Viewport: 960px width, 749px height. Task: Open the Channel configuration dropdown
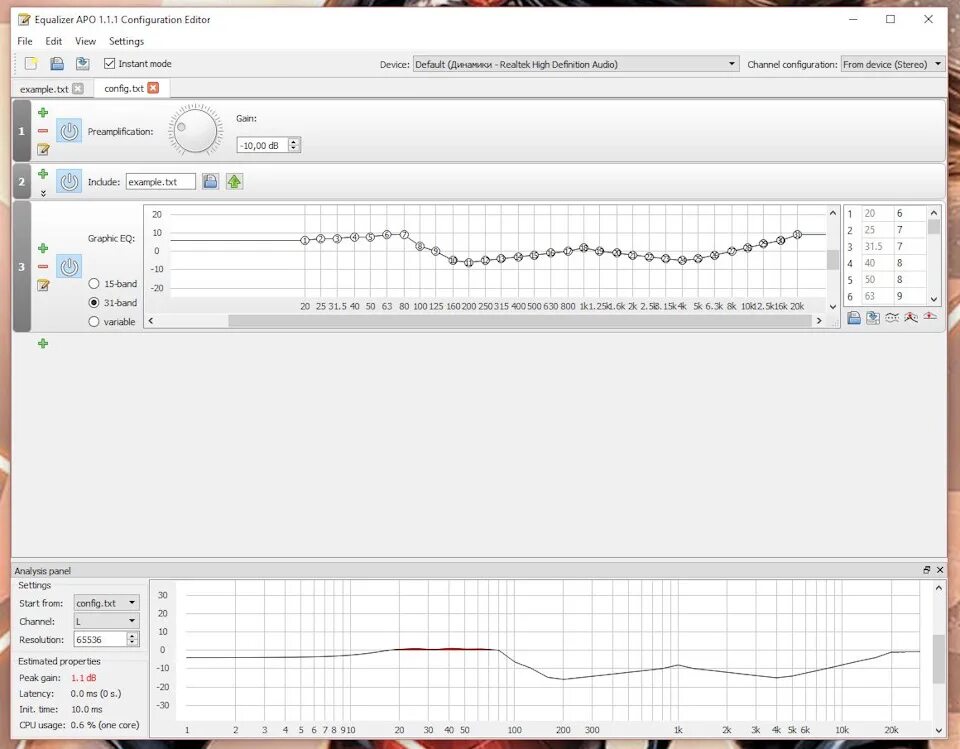pos(893,64)
